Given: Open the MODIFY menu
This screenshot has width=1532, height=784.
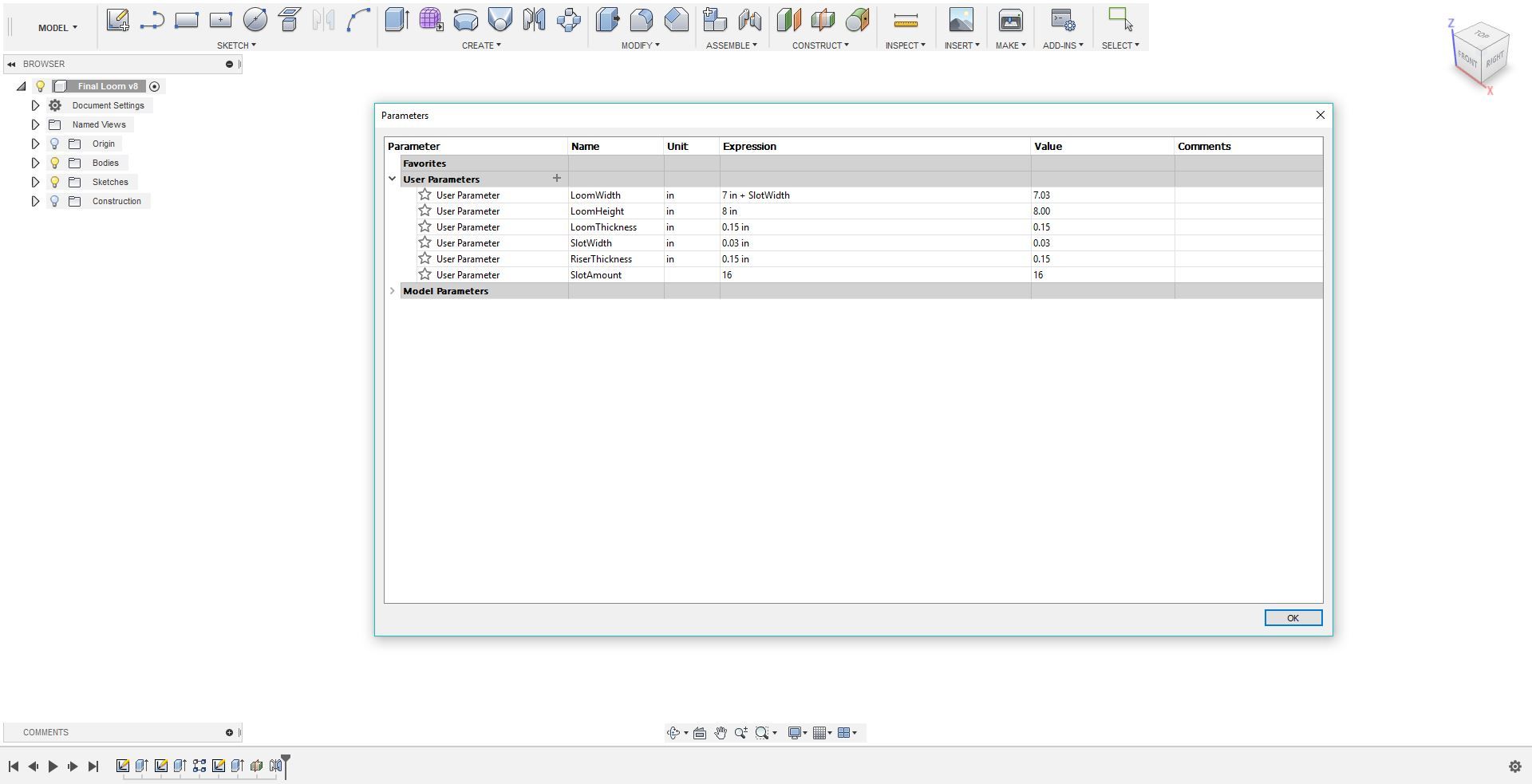Looking at the screenshot, I should coord(641,45).
